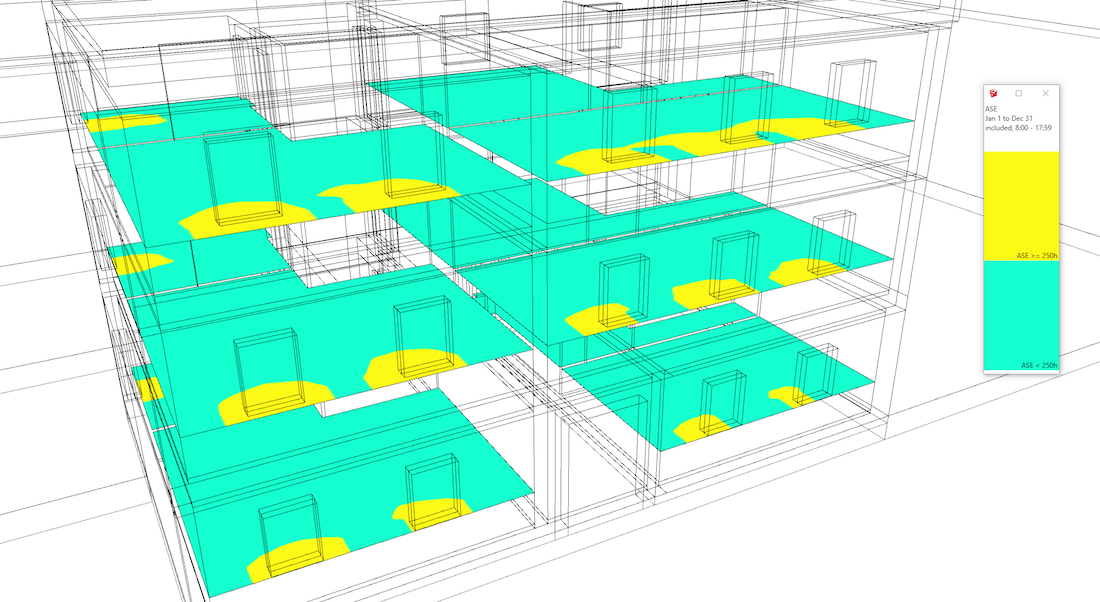Select the 'included, 8:00 - 17:59' text
The width and height of the screenshot is (1100, 602).
[1018, 128]
